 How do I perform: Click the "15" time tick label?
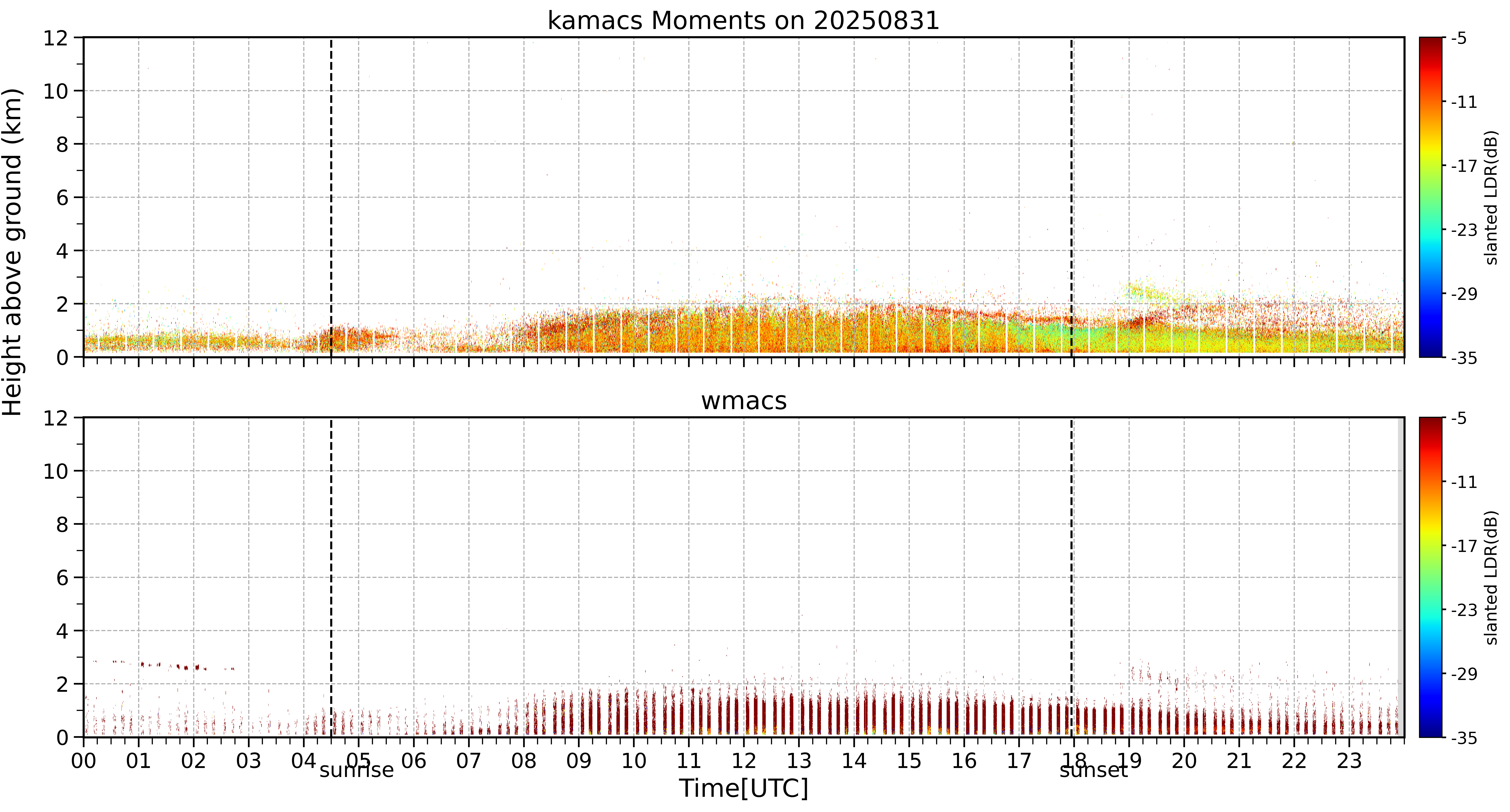click(909, 761)
